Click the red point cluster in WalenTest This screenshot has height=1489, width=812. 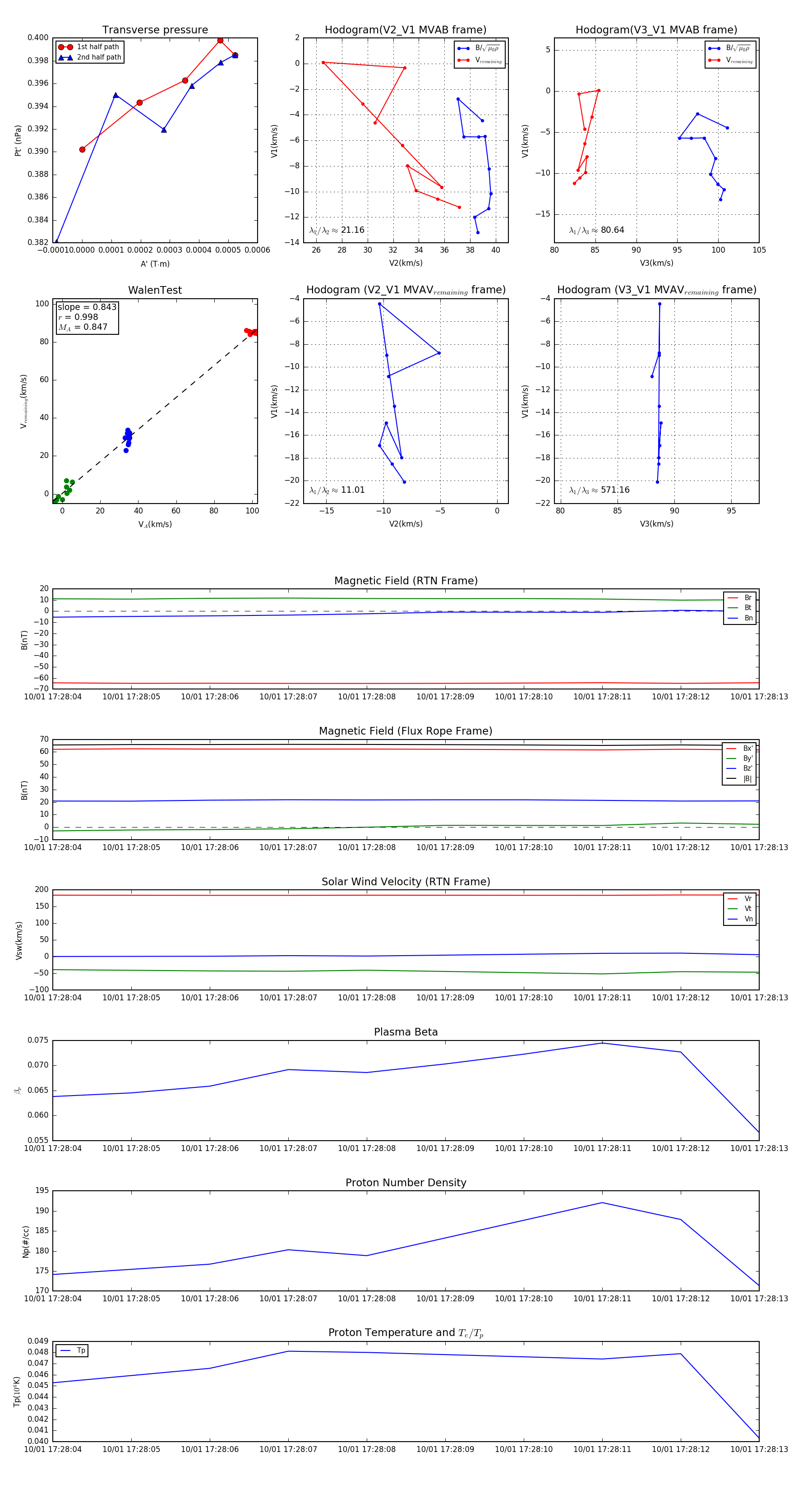[251, 332]
